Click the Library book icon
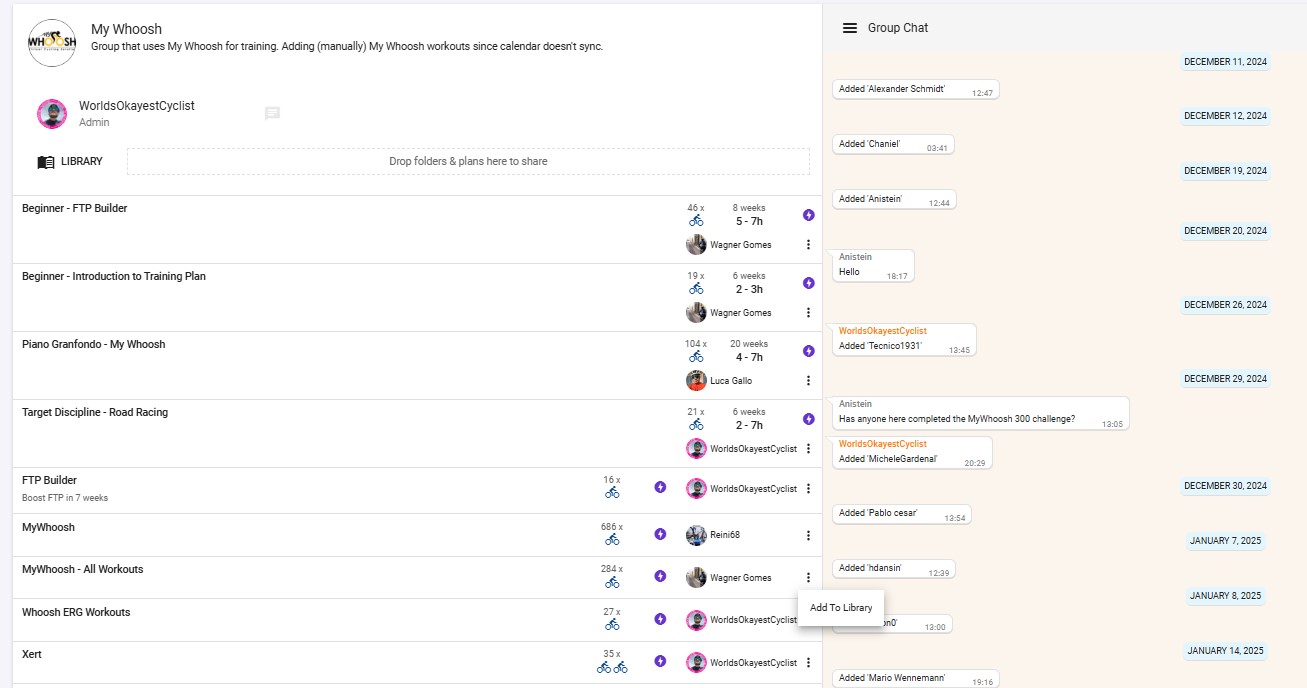 (x=46, y=162)
